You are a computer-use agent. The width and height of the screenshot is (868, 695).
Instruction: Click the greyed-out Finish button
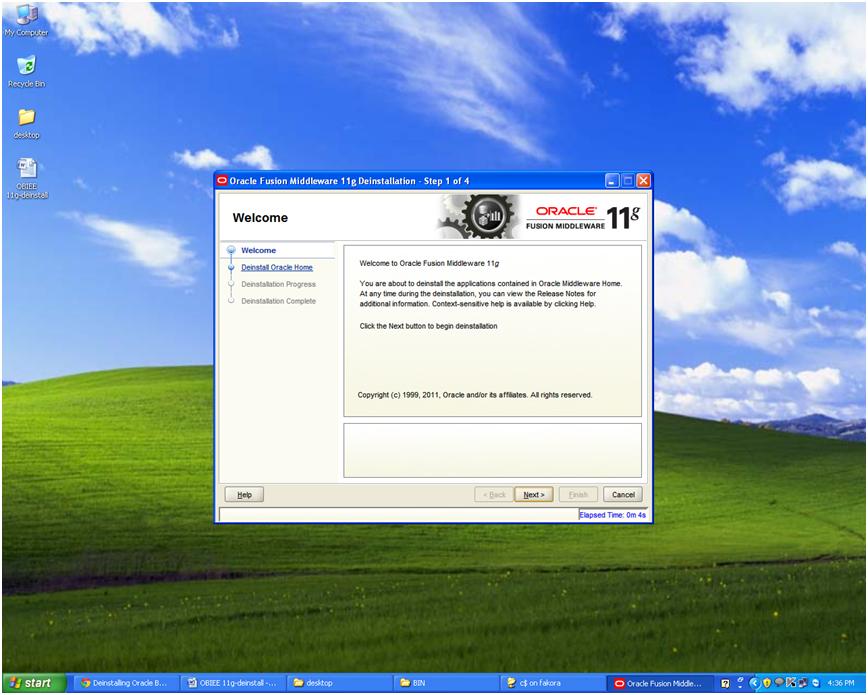[x=578, y=495]
